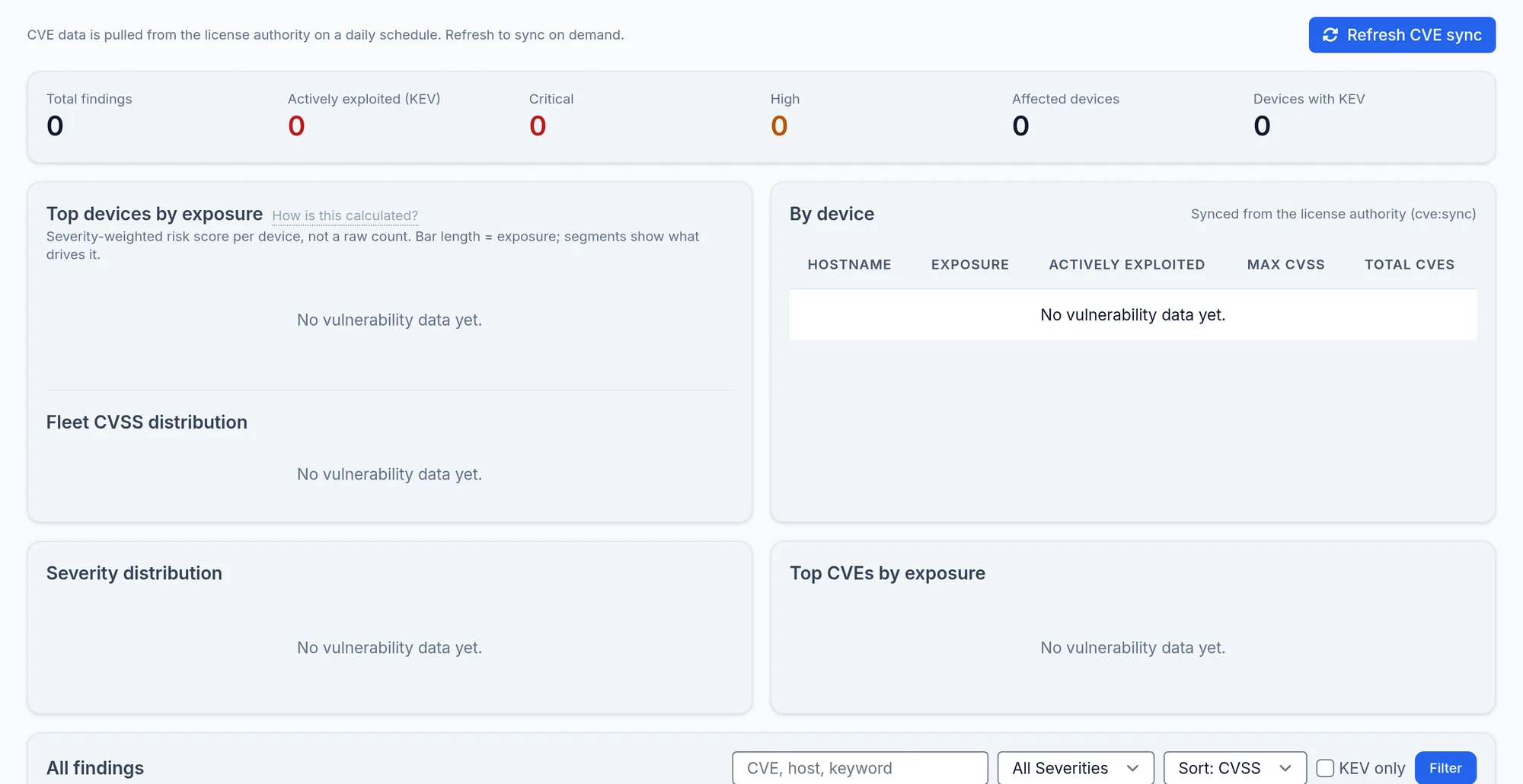Click 'Synced from the license authority' note
Image resolution: width=1523 pixels, height=784 pixels.
pyautogui.click(x=1333, y=214)
